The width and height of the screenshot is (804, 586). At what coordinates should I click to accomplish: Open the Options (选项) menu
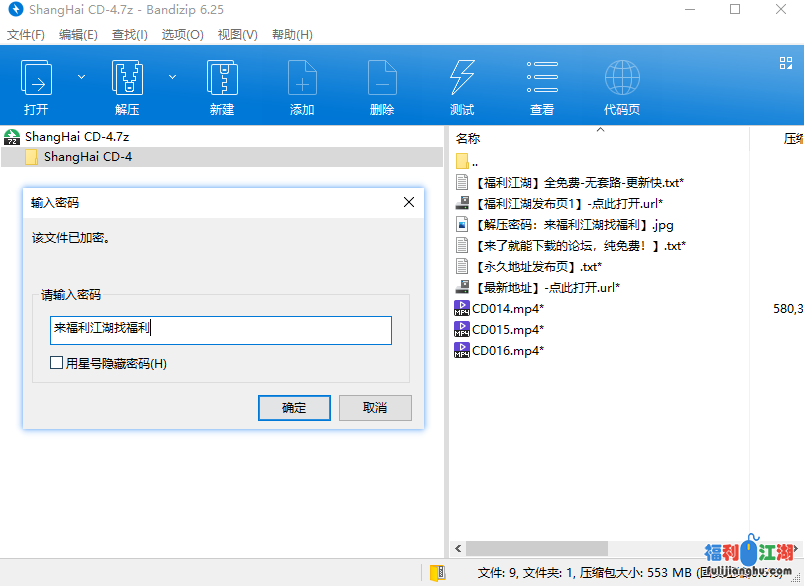coord(182,34)
